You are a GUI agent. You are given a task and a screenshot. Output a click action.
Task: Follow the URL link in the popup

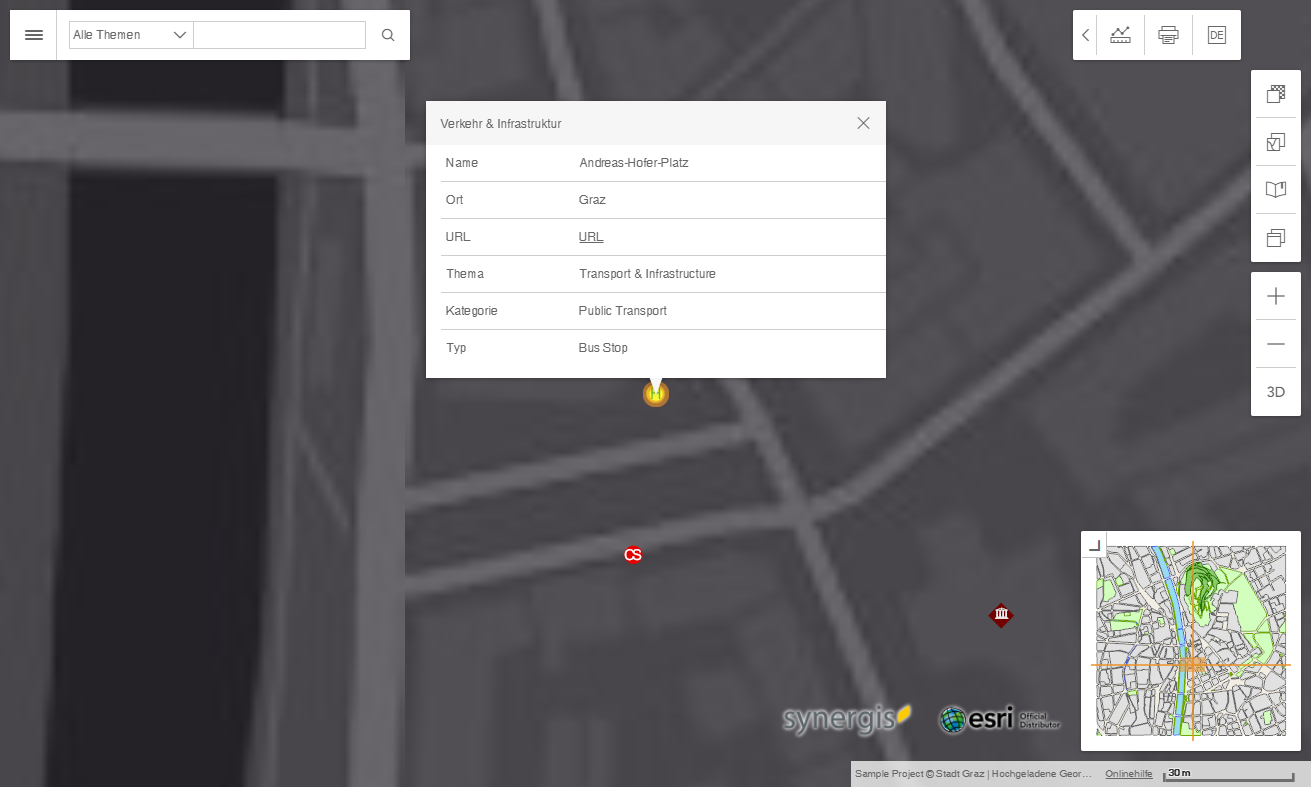pos(590,237)
